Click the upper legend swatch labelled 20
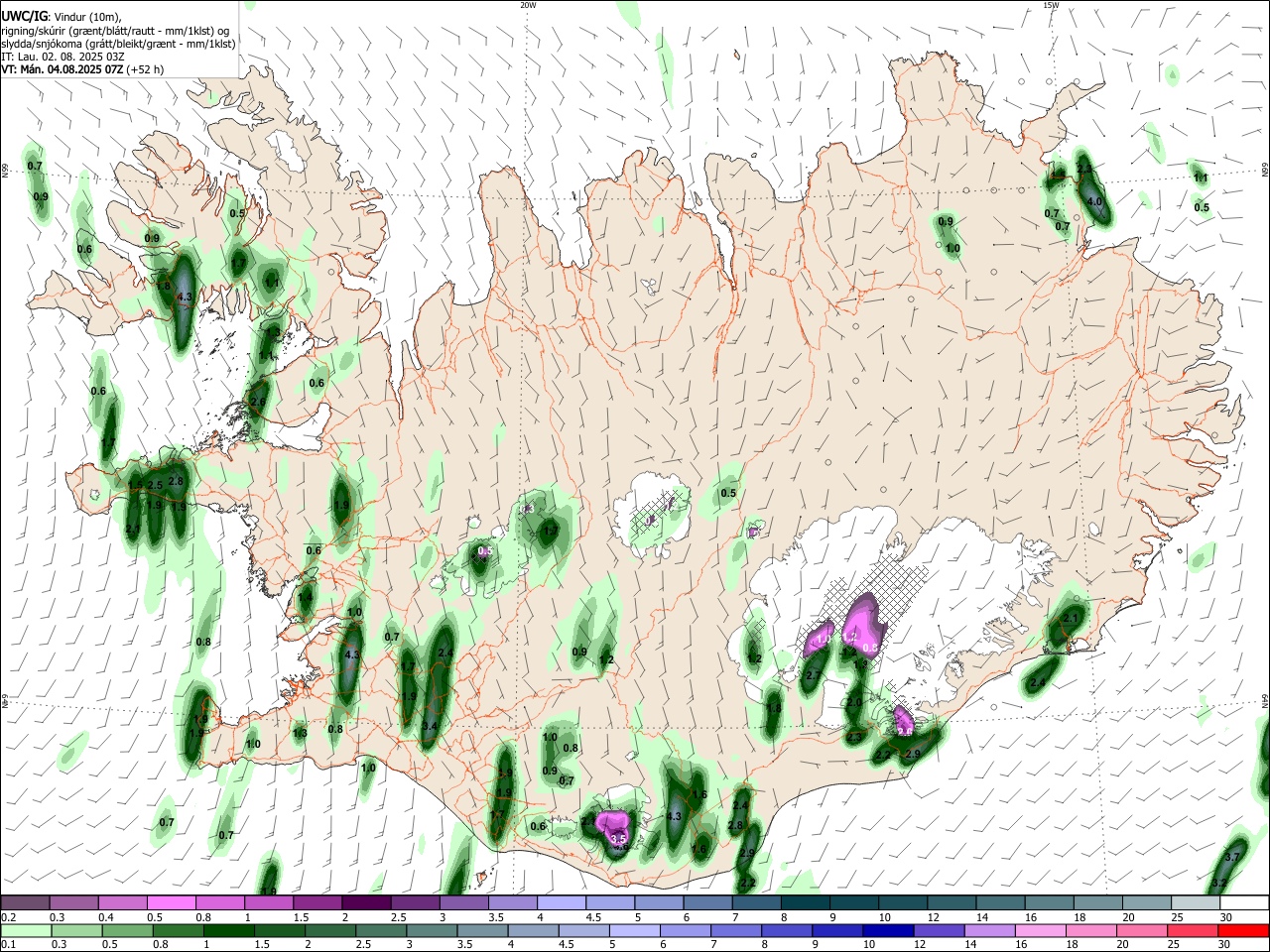Viewport: 1270px width, 952px height. click(1148, 903)
